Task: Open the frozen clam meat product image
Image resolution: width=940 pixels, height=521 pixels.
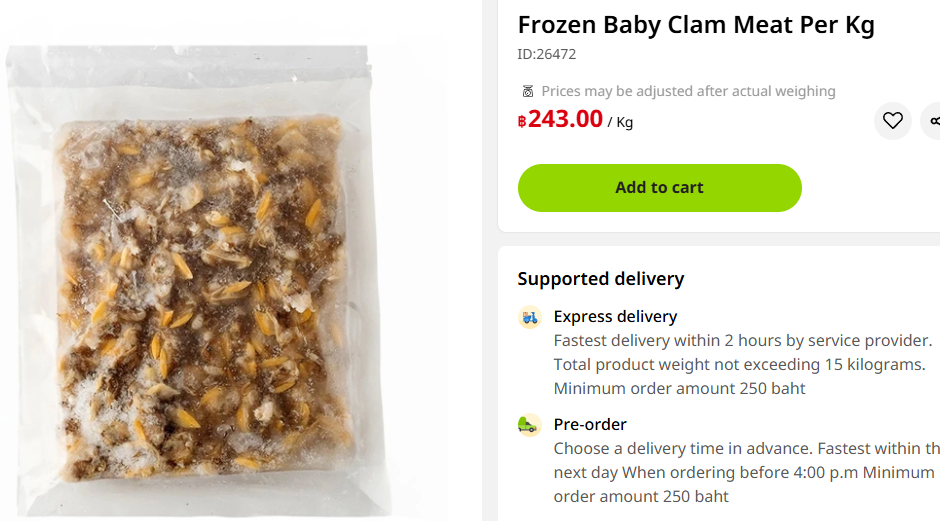Action: (200, 290)
